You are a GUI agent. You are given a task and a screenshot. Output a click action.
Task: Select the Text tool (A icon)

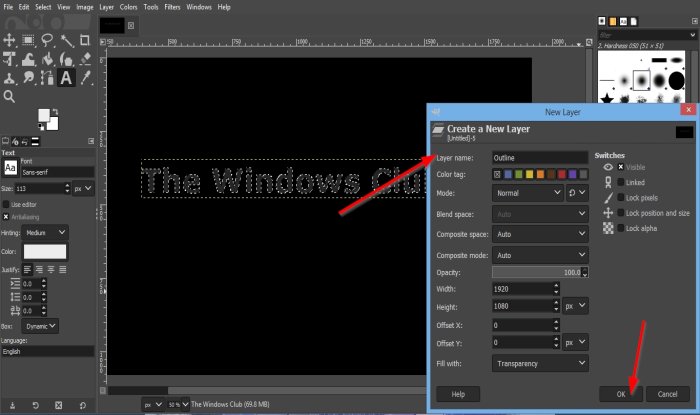(66, 78)
